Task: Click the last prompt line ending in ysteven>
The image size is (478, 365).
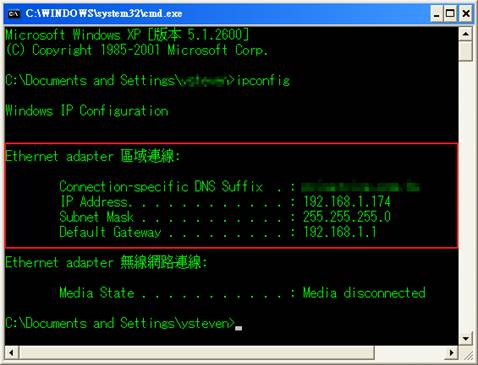Action: (120, 323)
